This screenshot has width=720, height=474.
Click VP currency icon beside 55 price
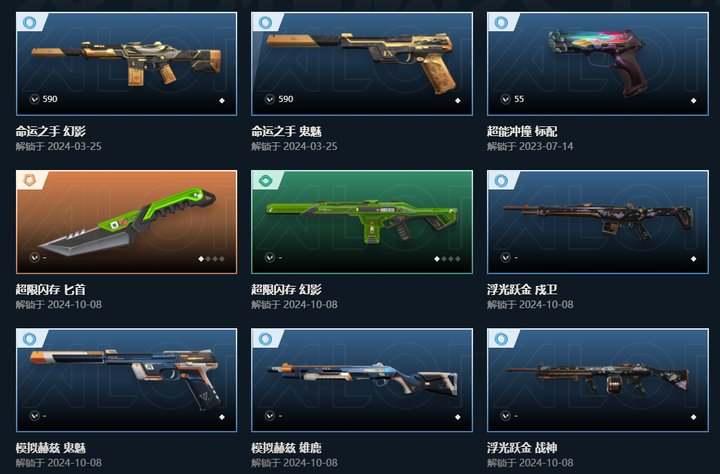coord(506,99)
